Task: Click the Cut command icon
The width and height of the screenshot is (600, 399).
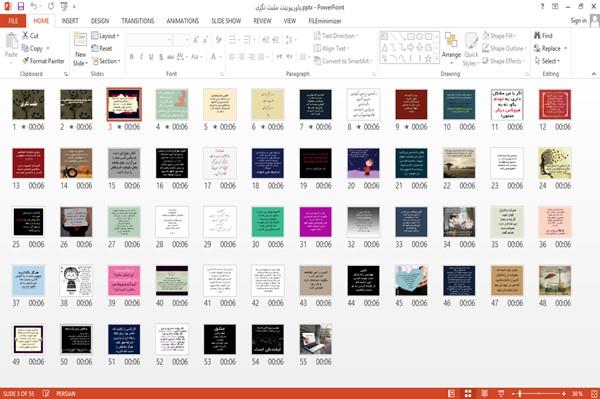Action: pos(25,35)
